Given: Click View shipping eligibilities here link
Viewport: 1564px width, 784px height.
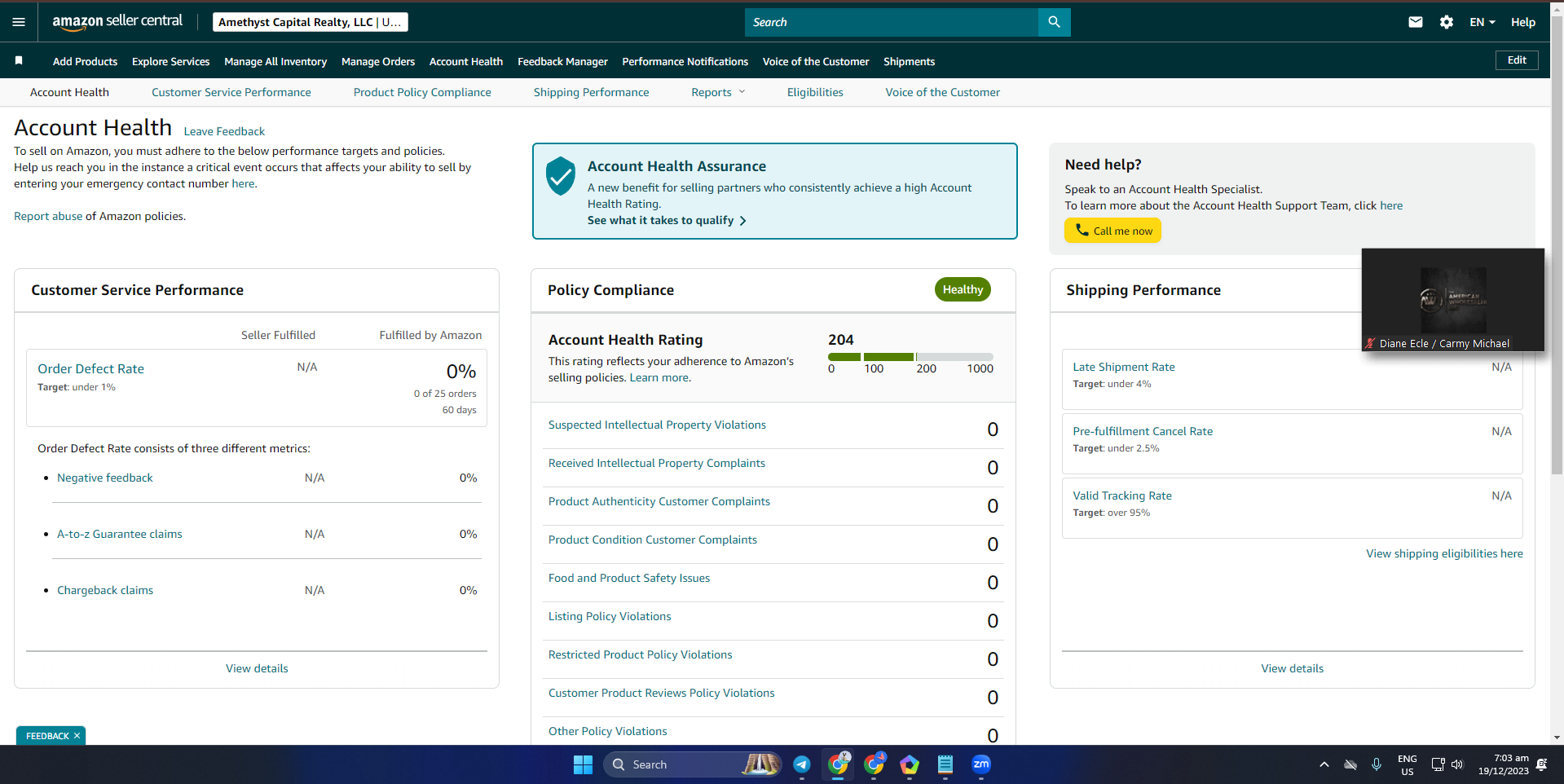Looking at the screenshot, I should point(1444,553).
